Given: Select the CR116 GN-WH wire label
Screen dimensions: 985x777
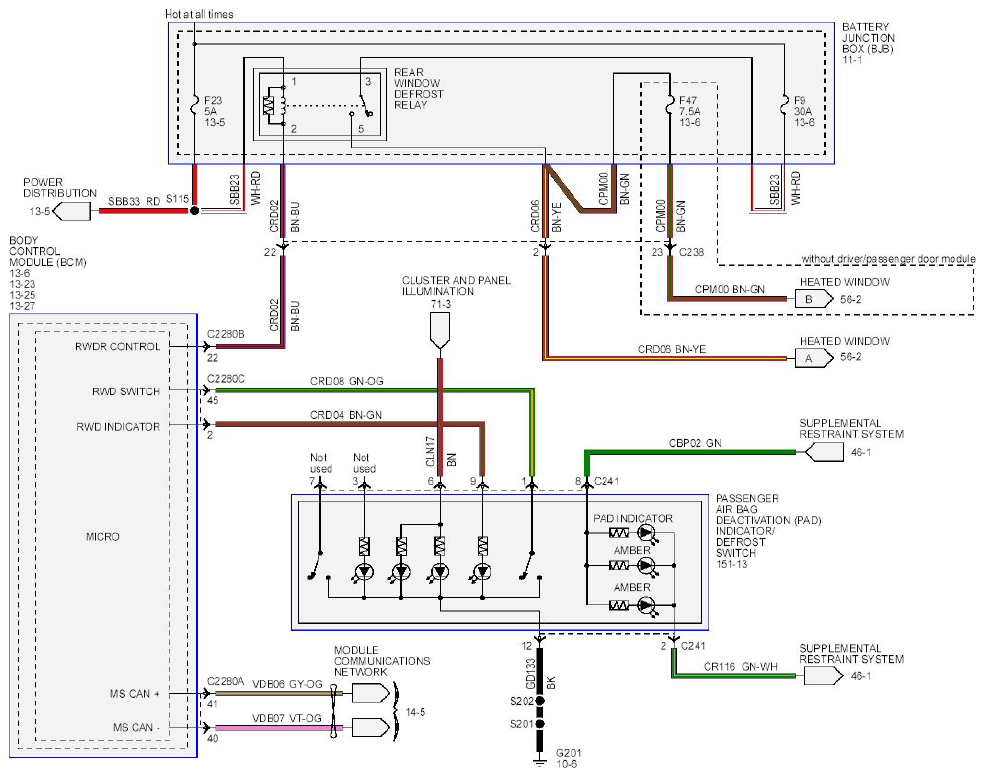Looking at the screenshot, I should click(x=741, y=666).
